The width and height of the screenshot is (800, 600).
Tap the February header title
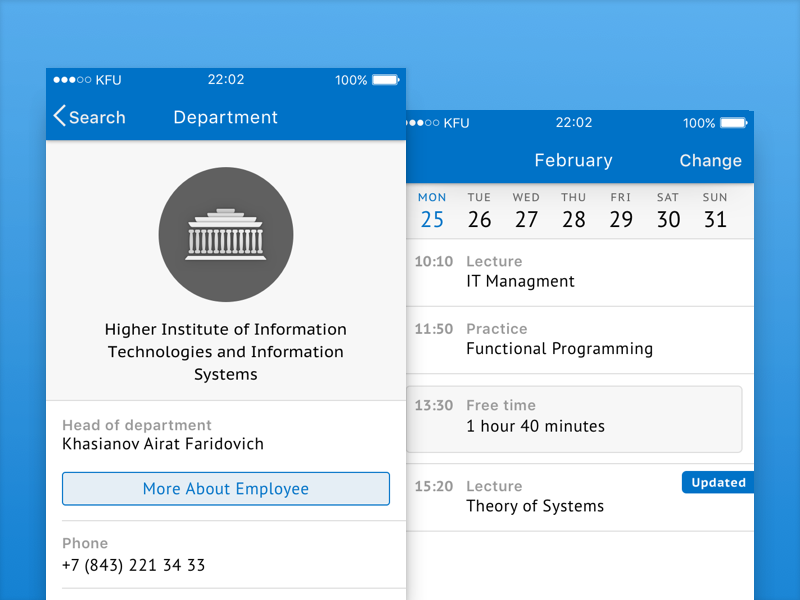[x=574, y=160]
